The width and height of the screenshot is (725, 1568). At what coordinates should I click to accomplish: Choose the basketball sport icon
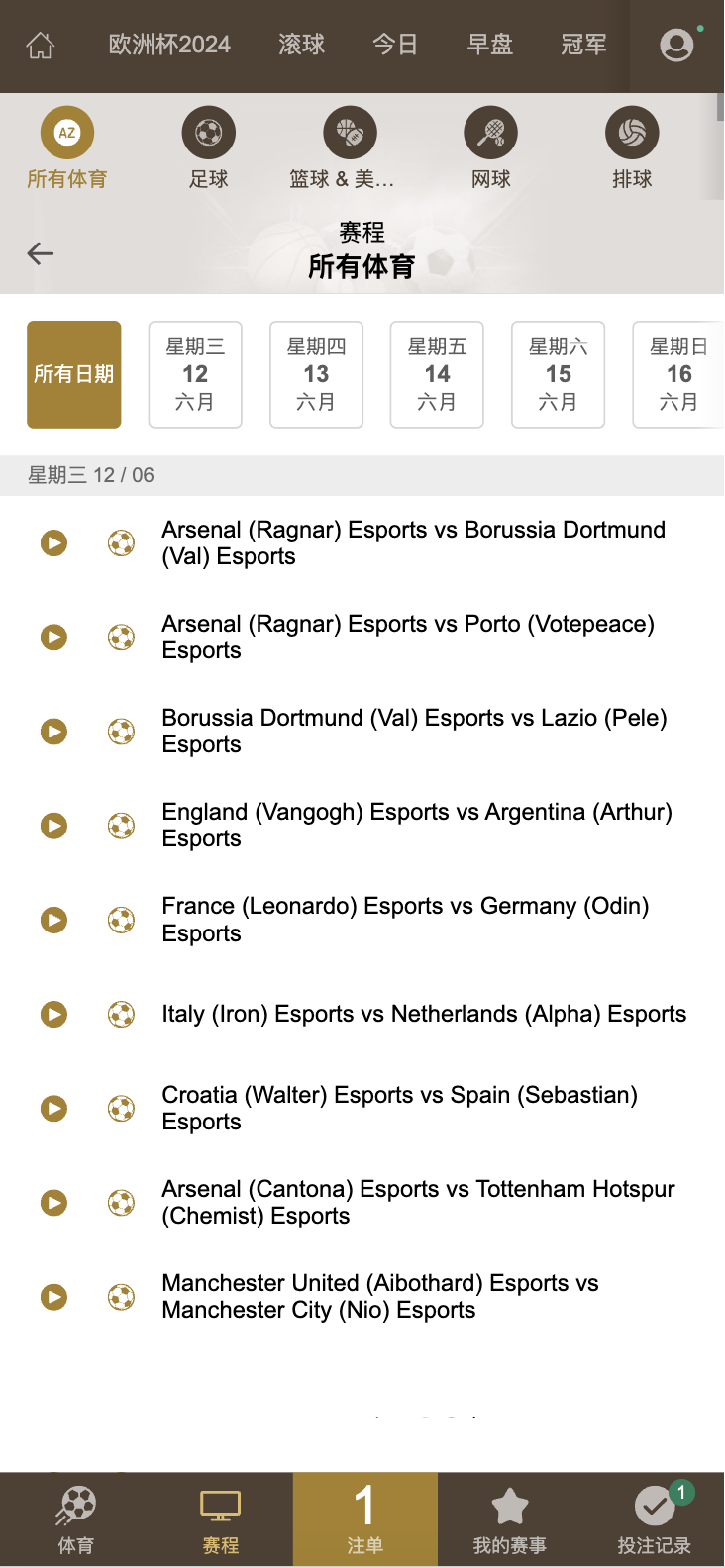(350, 133)
